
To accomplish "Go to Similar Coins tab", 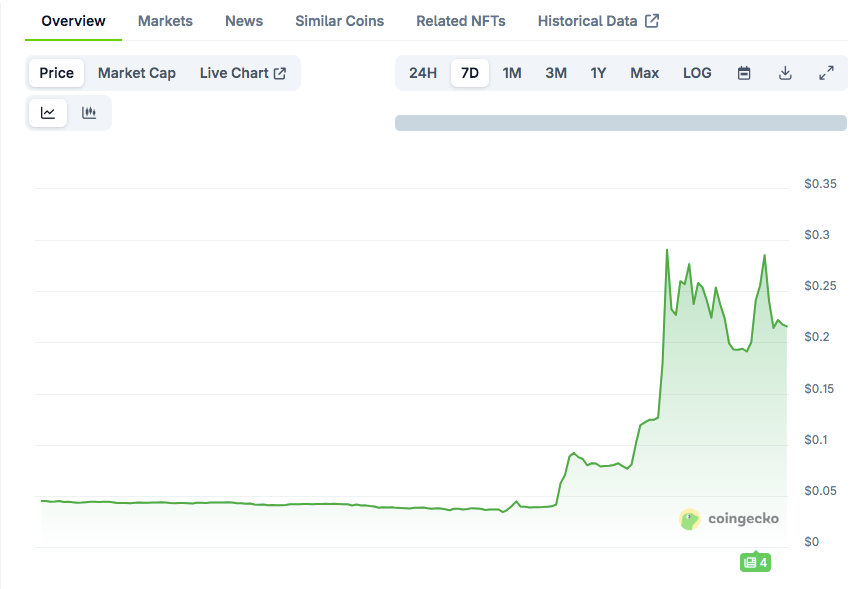I will [x=340, y=21].
